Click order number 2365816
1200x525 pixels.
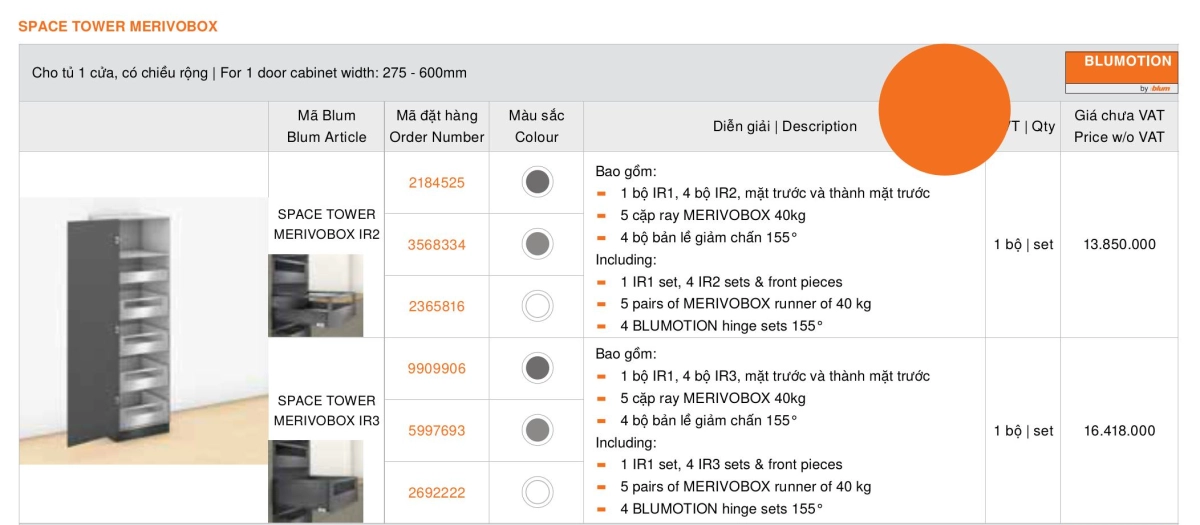tap(437, 307)
